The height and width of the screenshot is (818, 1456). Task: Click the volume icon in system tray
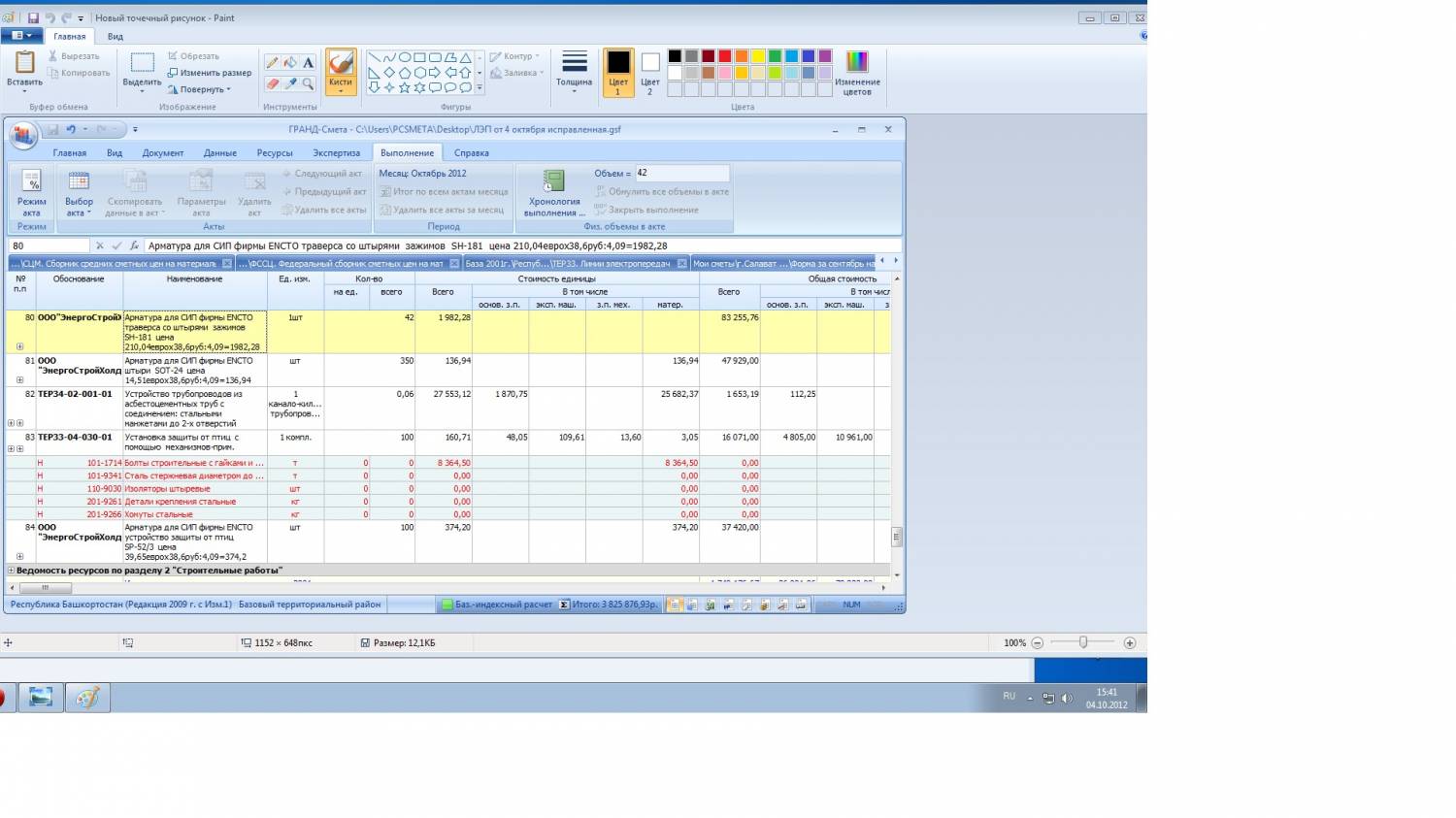point(1067,699)
